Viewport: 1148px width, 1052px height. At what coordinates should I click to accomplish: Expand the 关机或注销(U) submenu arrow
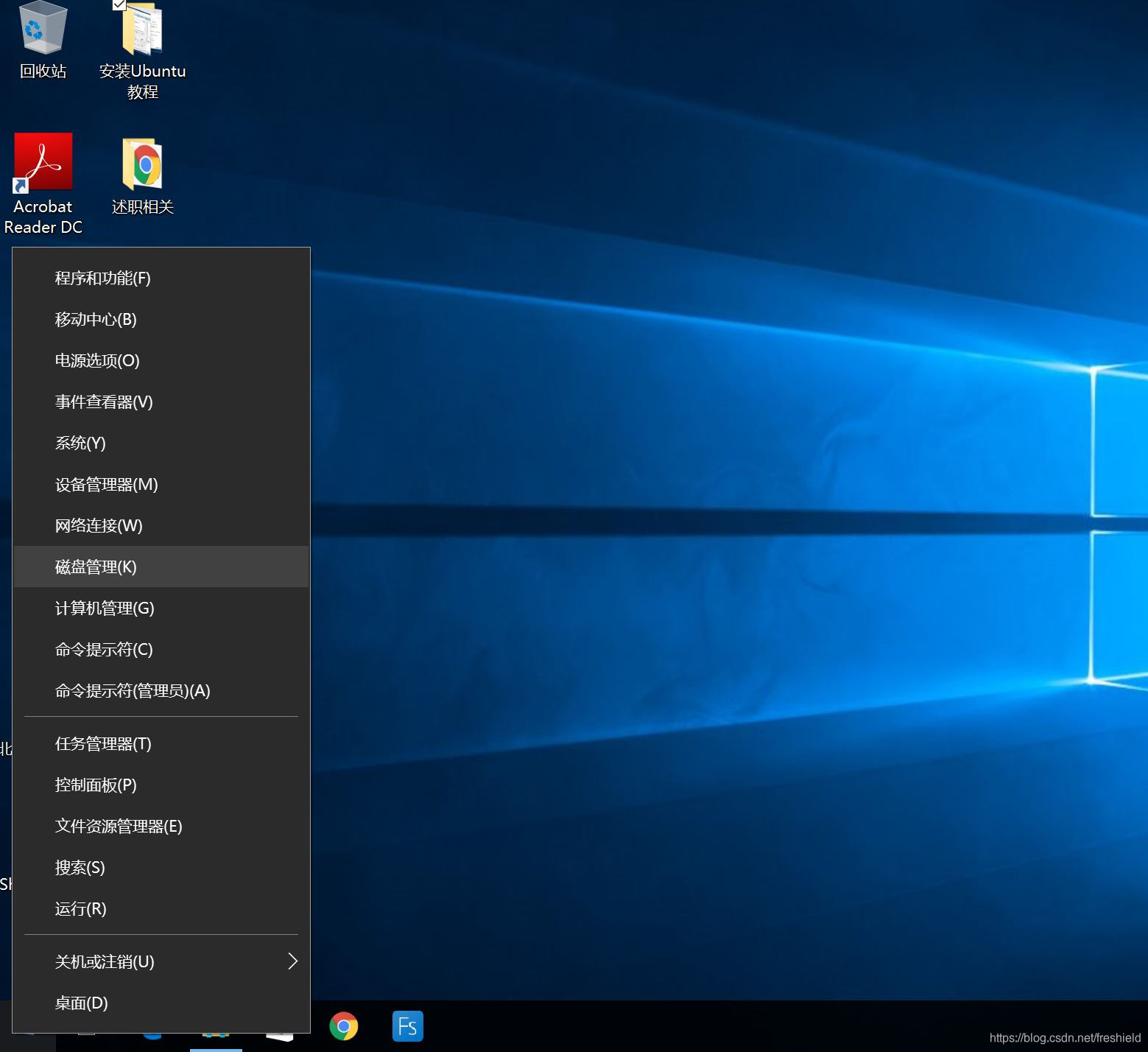[292, 961]
